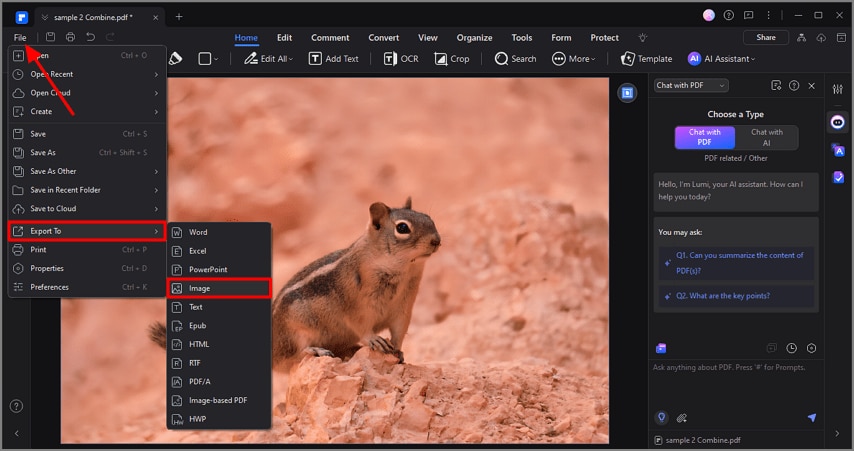Export to HTML format
Image resolution: width=854 pixels, height=451 pixels.
(219, 344)
